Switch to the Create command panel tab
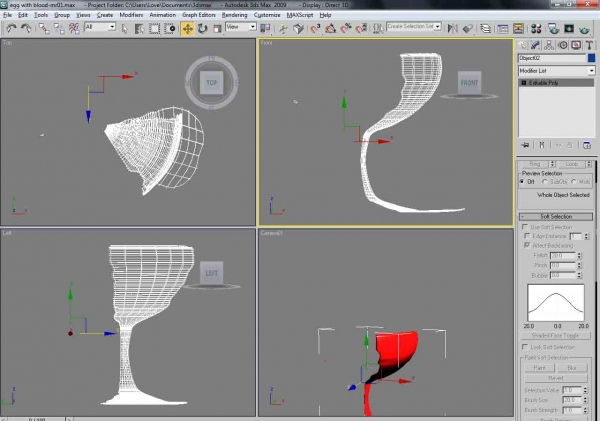 522,46
